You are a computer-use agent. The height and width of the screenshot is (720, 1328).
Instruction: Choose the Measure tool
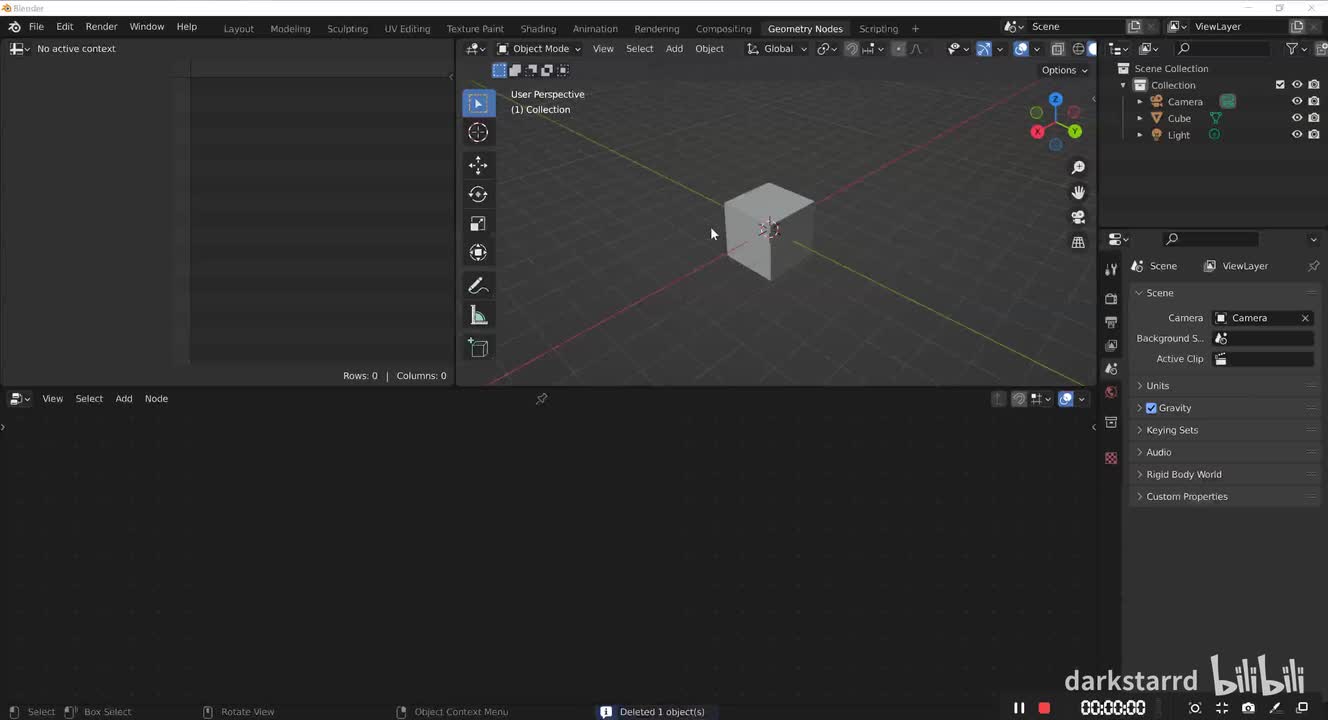point(478,316)
